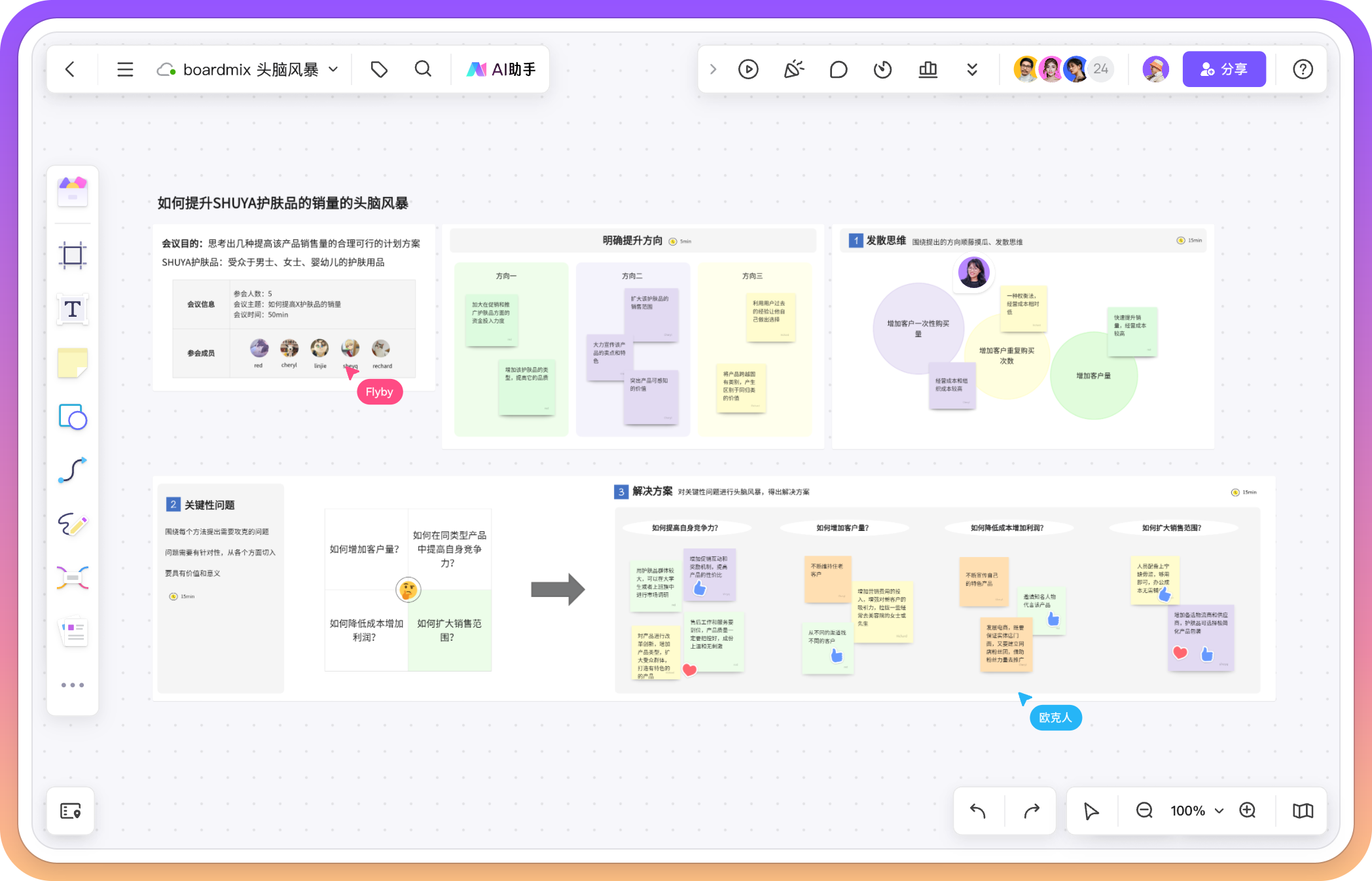Undo the last action
This screenshot has height=881, width=1372.
coord(978,811)
